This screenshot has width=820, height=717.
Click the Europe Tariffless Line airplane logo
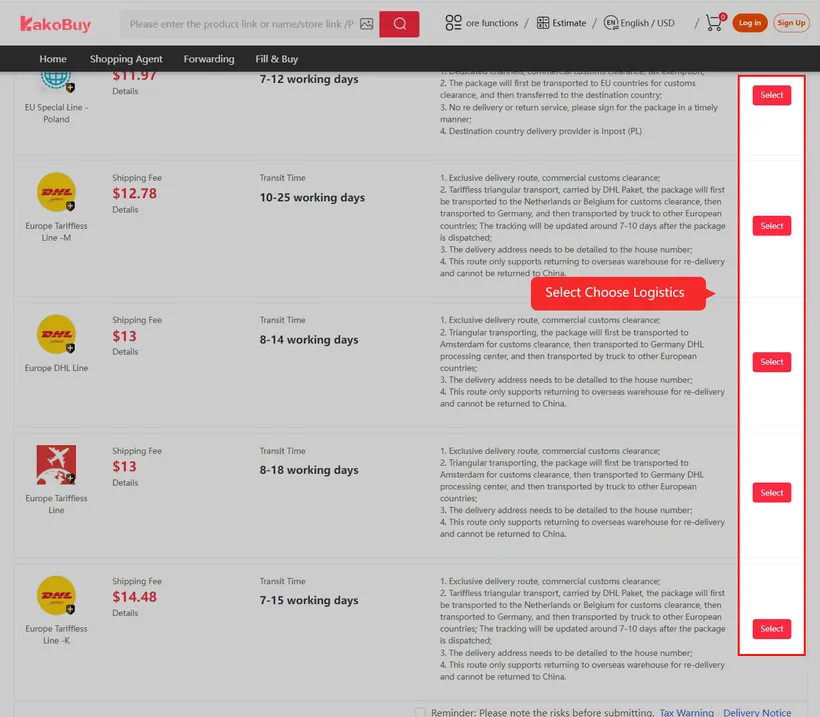(x=56, y=464)
